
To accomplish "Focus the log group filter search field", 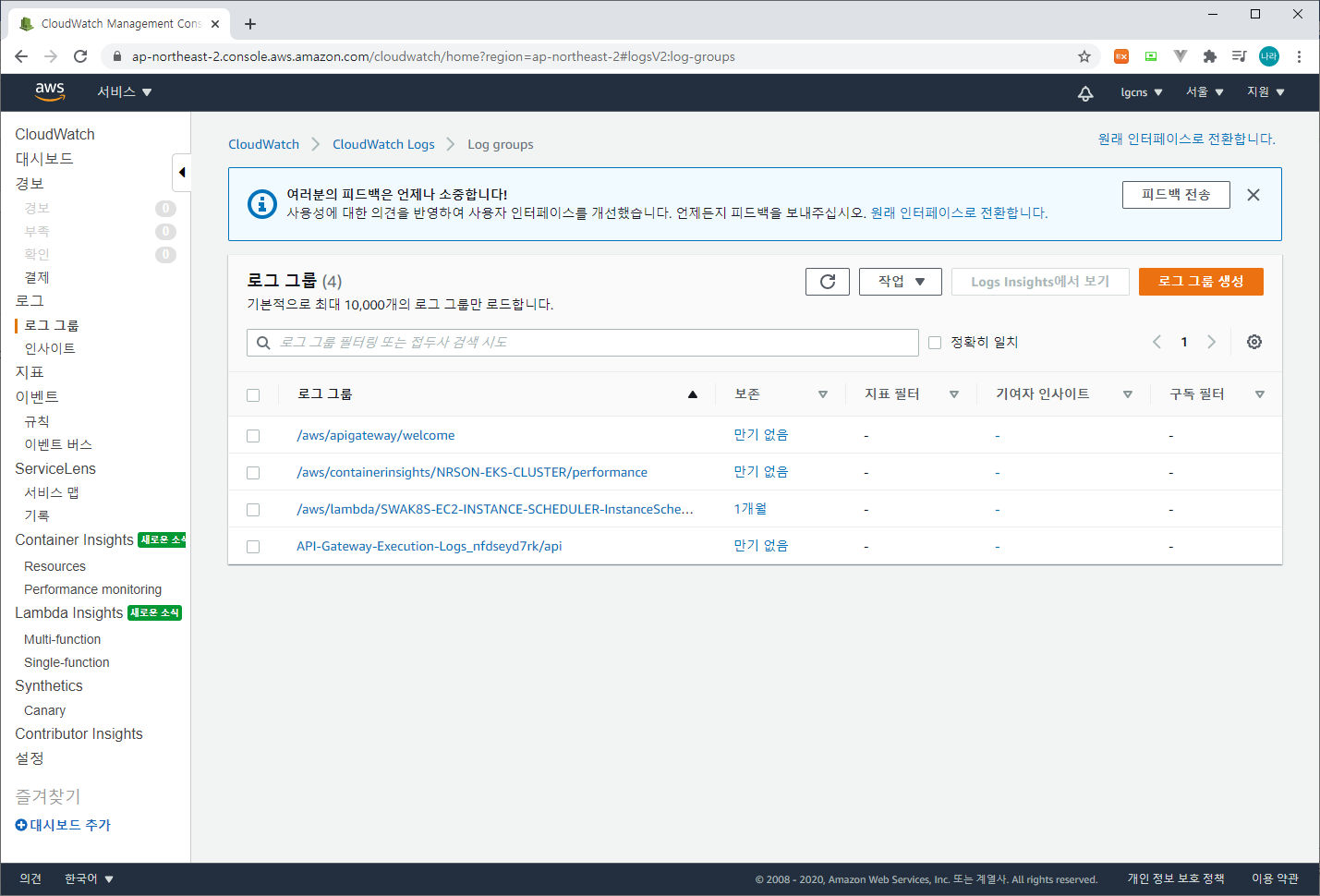I will pyautogui.click(x=583, y=343).
